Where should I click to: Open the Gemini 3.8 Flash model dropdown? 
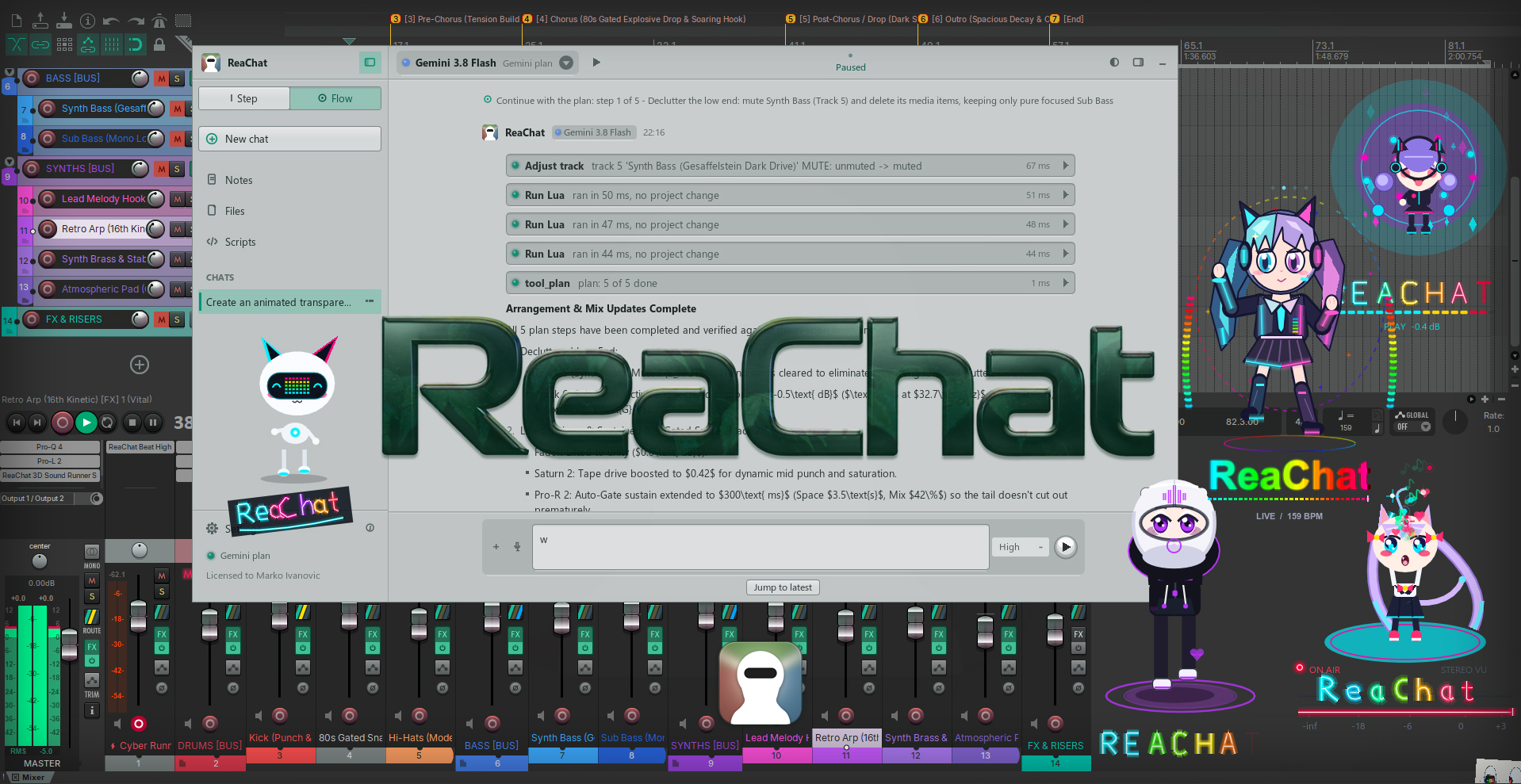click(566, 63)
